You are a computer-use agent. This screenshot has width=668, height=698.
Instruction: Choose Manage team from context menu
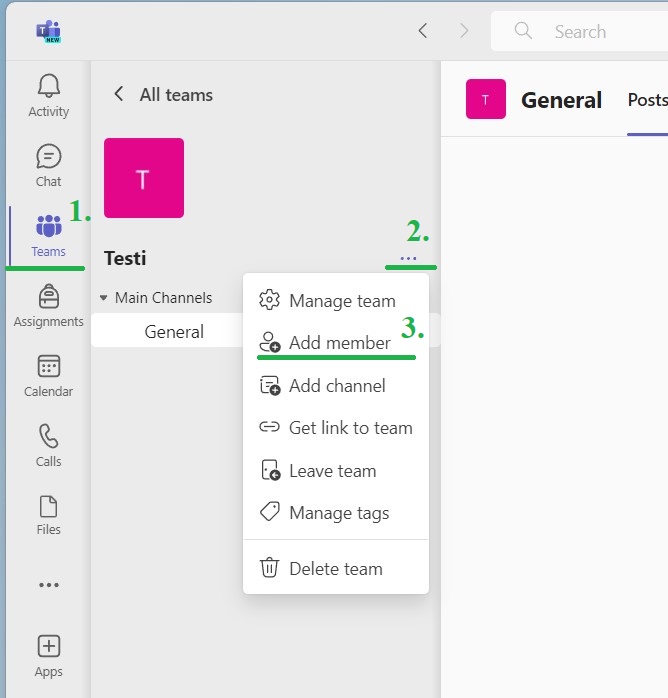tap(341, 301)
